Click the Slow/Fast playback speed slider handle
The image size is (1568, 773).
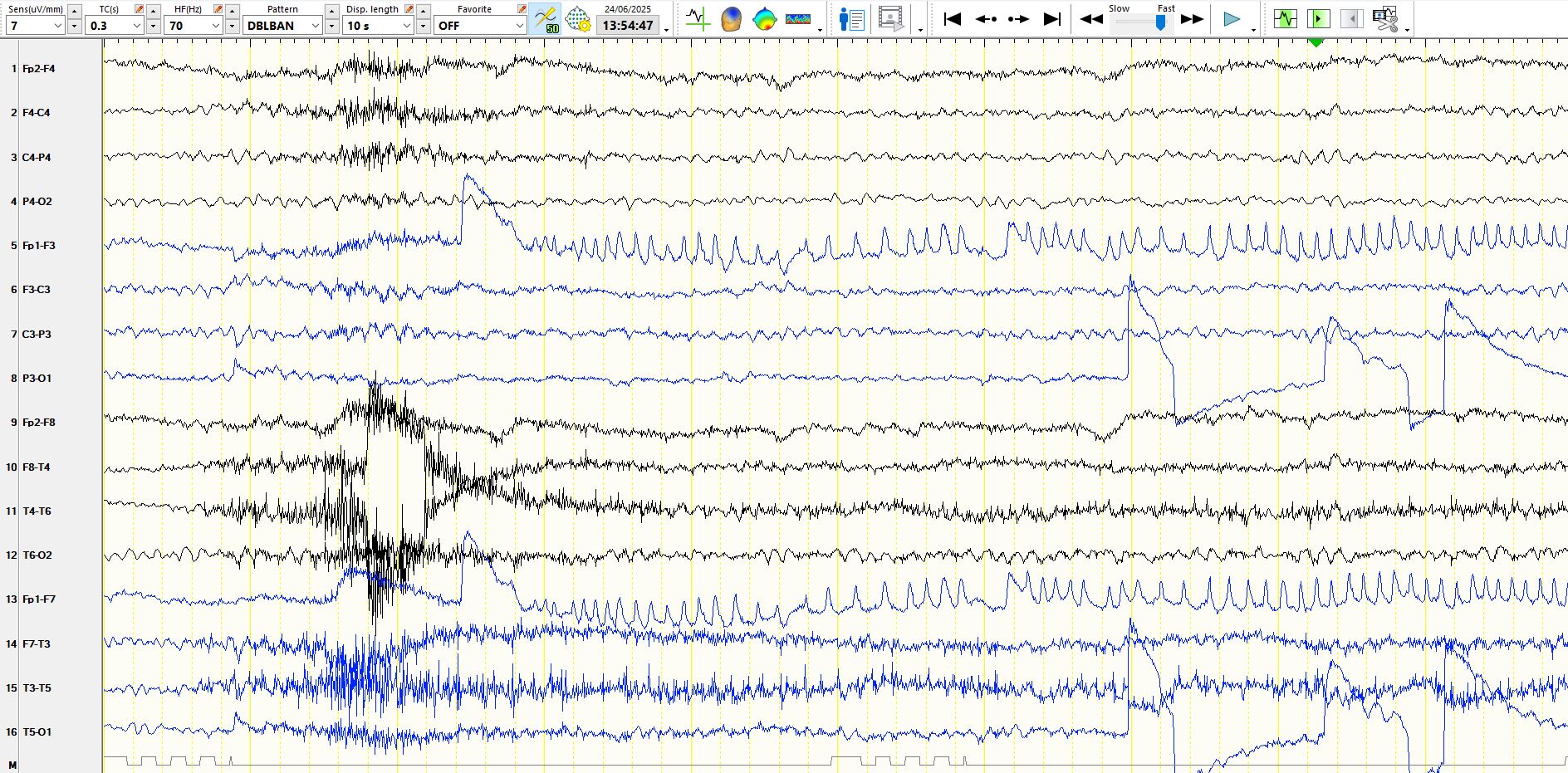tap(1160, 22)
